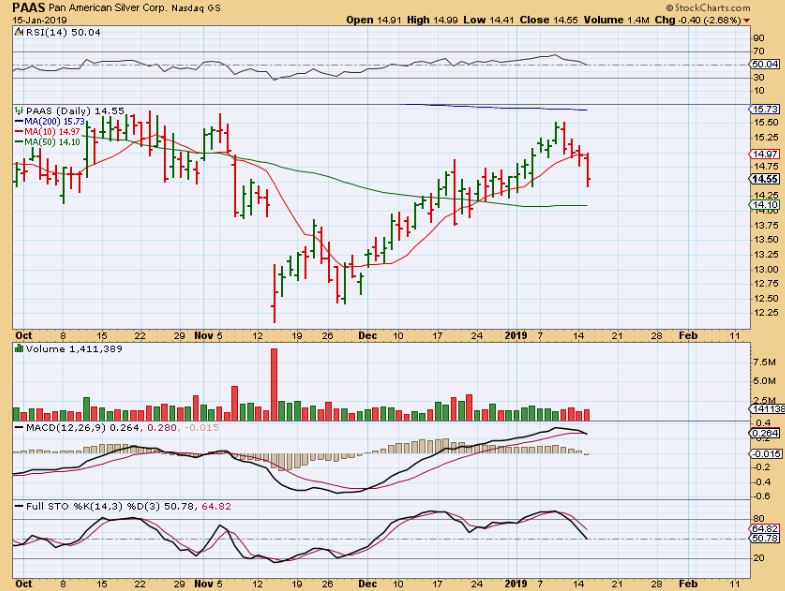Click the 14.10 price tag on right axis

(x=764, y=204)
